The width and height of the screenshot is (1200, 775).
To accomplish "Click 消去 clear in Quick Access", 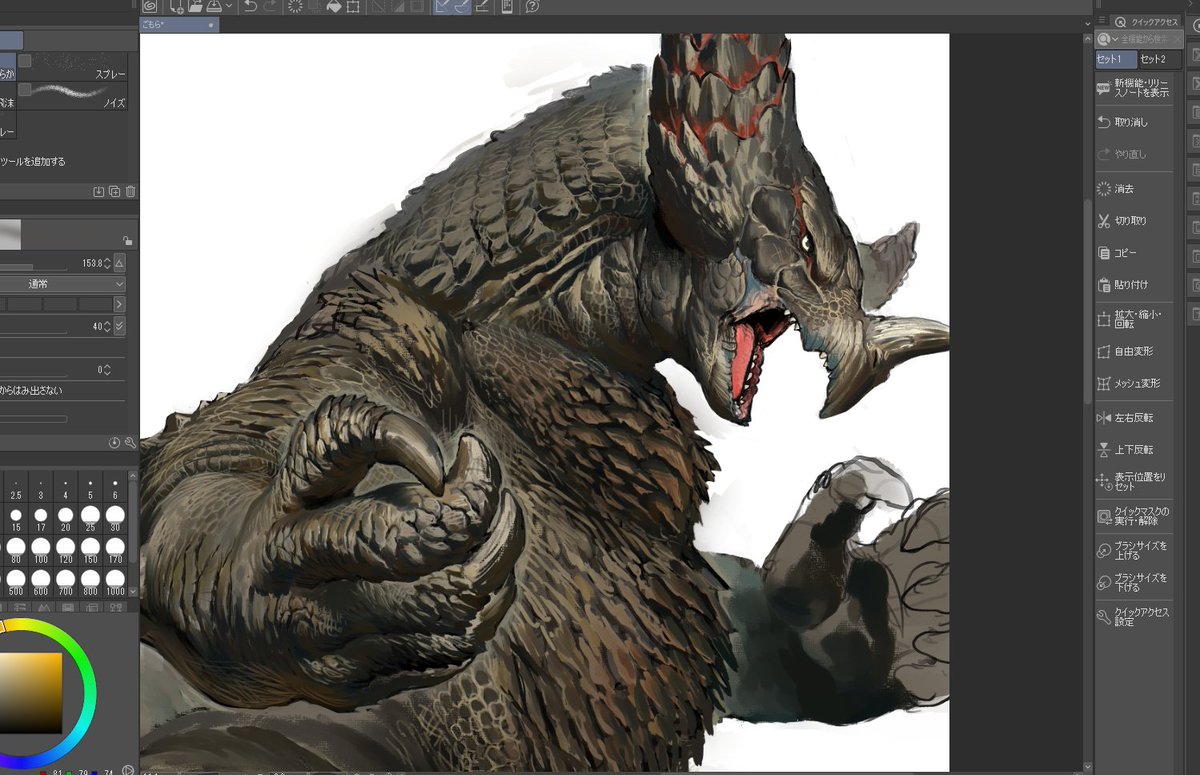I will [1136, 188].
